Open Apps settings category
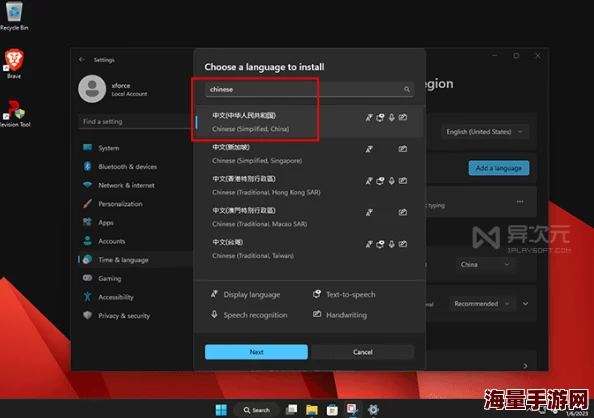594x418 pixels. [x=136, y=222]
